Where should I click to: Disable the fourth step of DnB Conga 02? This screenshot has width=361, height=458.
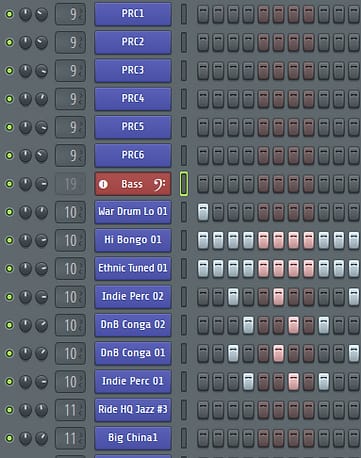click(248, 325)
